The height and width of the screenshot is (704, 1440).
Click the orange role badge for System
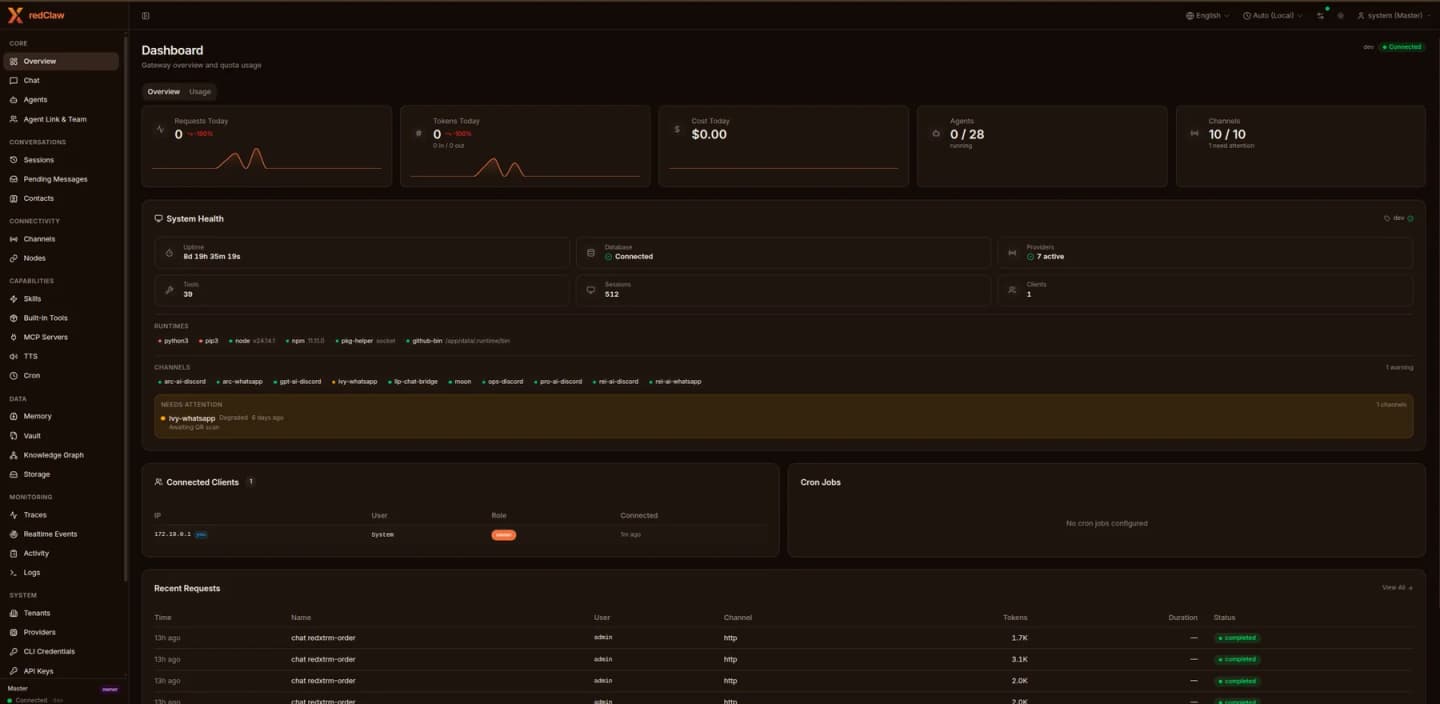504,535
